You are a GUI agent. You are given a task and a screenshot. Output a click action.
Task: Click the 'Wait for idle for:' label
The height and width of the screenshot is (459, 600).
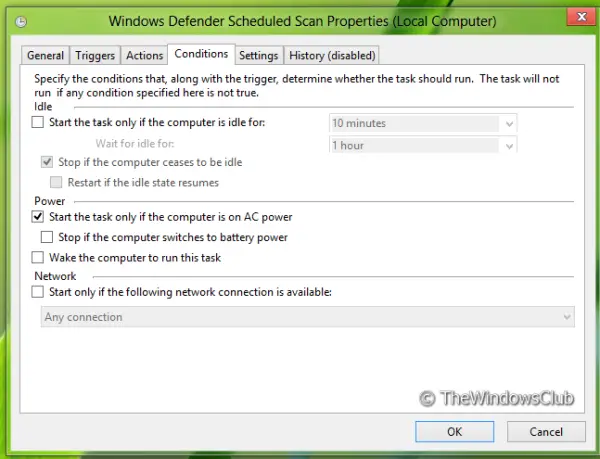tap(135, 143)
